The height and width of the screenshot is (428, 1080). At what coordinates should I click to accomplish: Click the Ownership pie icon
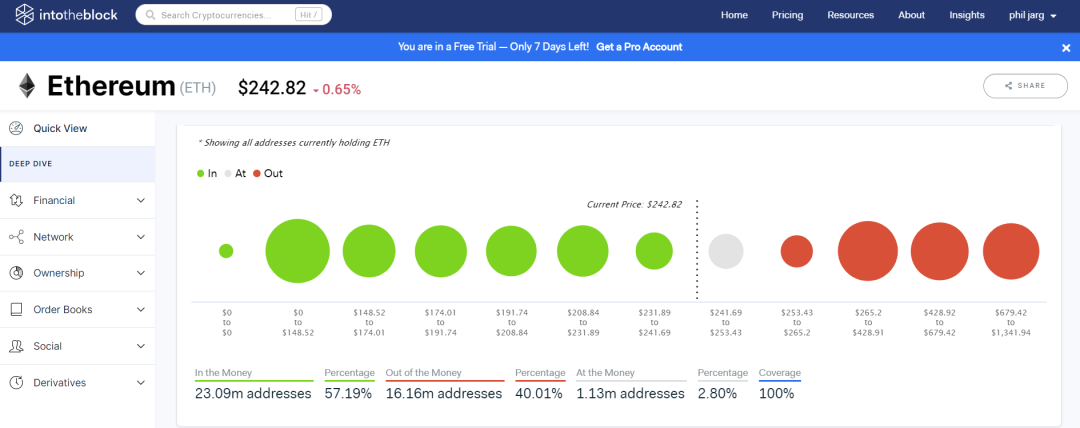17,273
